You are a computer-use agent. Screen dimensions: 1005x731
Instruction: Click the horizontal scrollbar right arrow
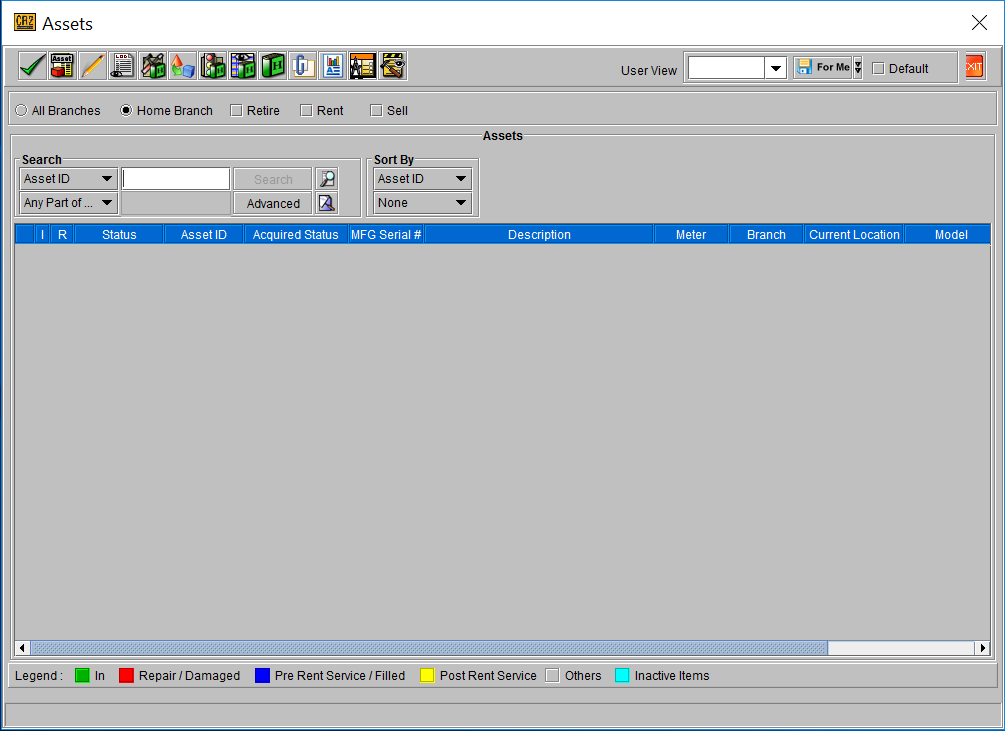(x=983, y=648)
